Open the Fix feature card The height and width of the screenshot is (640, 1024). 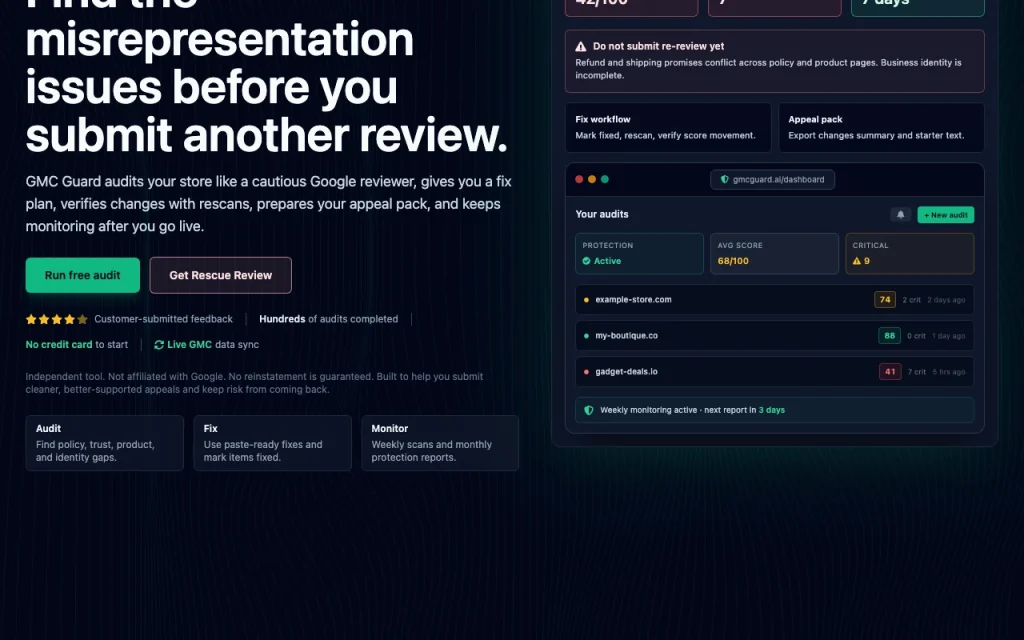click(x=272, y=443)
